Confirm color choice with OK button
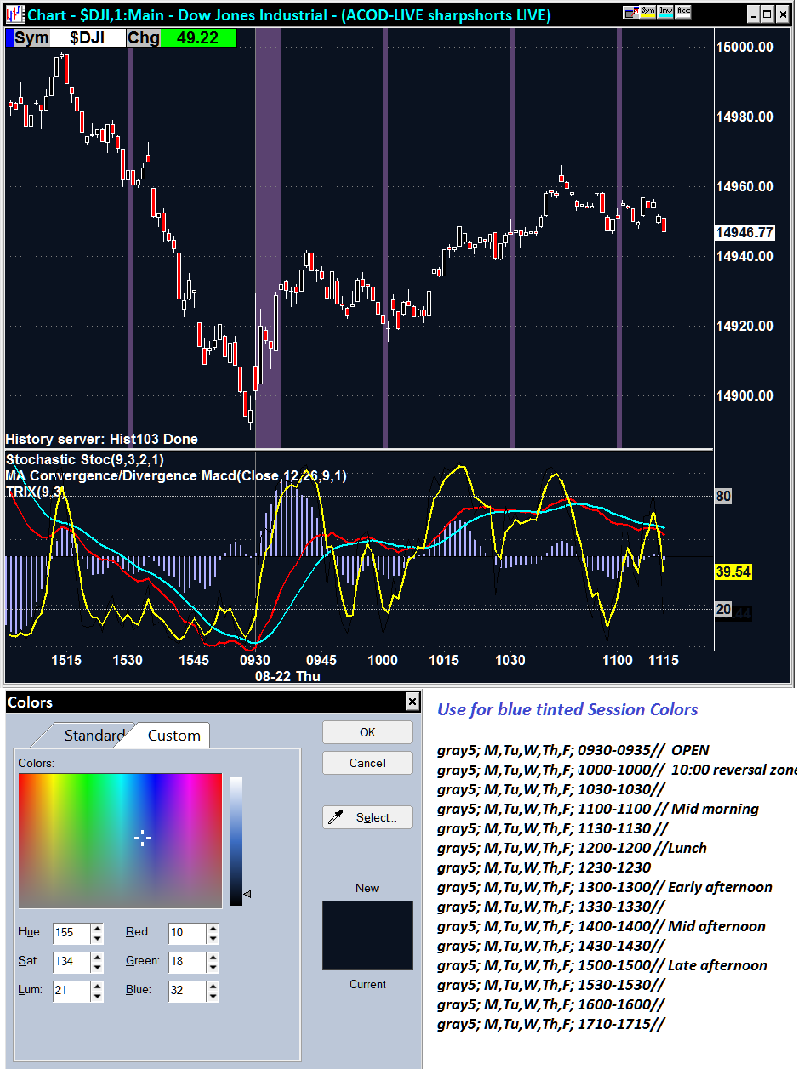The height and width of the screenshot is (1071, 811). (x=369, y=732)
